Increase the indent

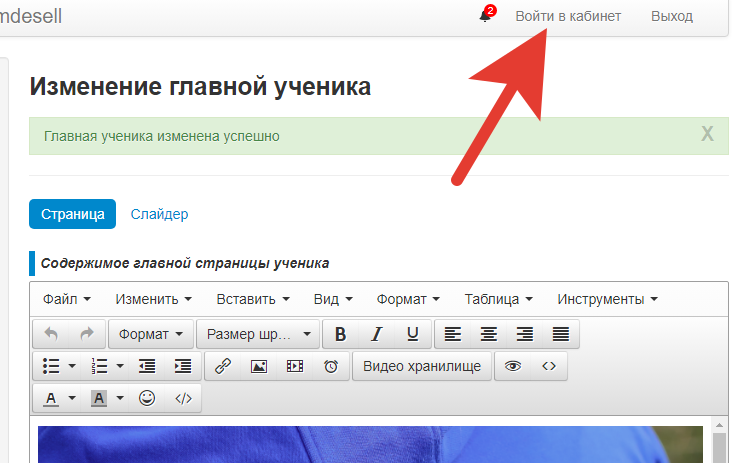click(x=183, y=366)
